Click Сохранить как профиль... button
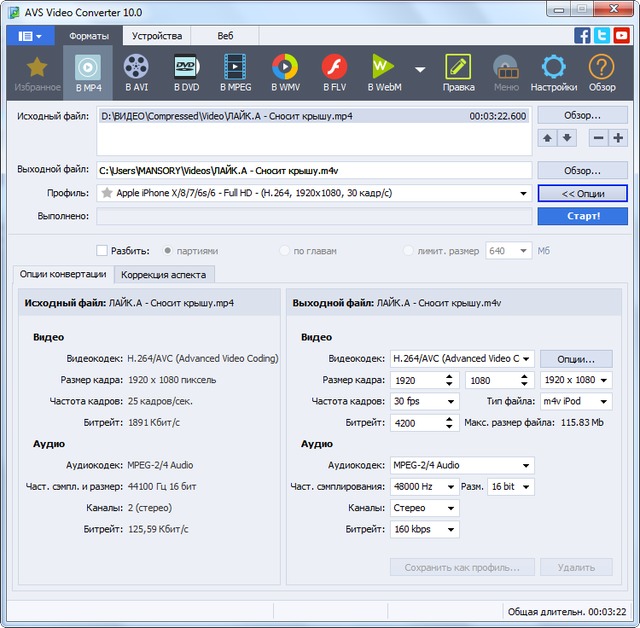 coord(462,567)
